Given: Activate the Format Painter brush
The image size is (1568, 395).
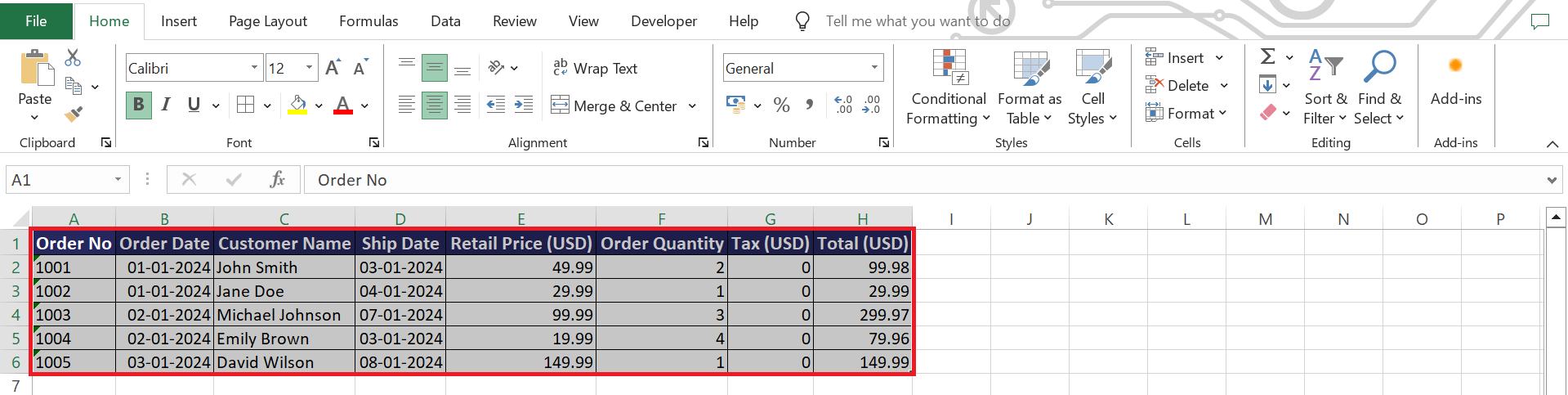Looking at the screenshot, I should click(x=73, y=114).
